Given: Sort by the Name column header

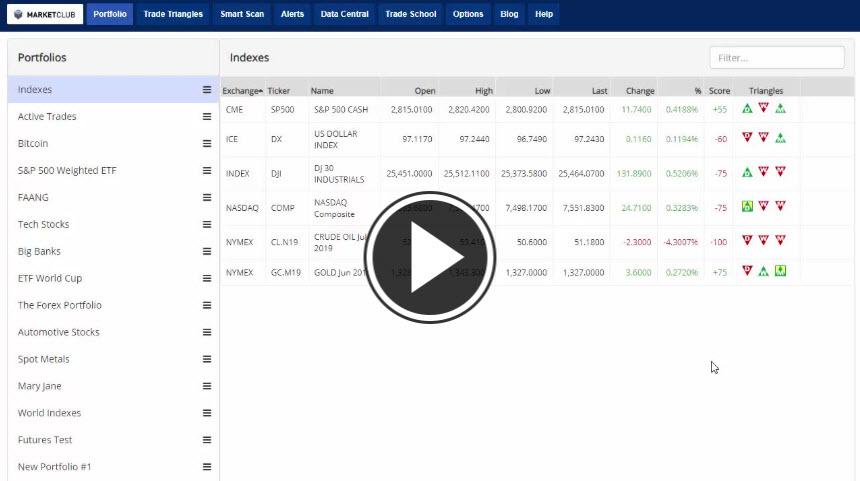Looking at the screenshot, I should click(x=322, y=90).
